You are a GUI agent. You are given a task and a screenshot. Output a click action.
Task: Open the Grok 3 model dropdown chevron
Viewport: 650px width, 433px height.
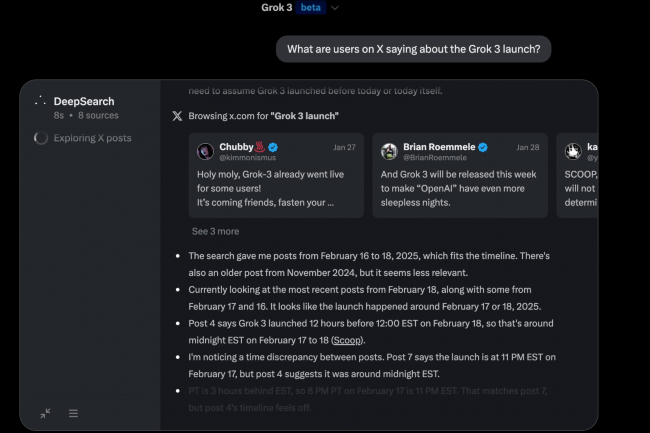click(335, 8)
